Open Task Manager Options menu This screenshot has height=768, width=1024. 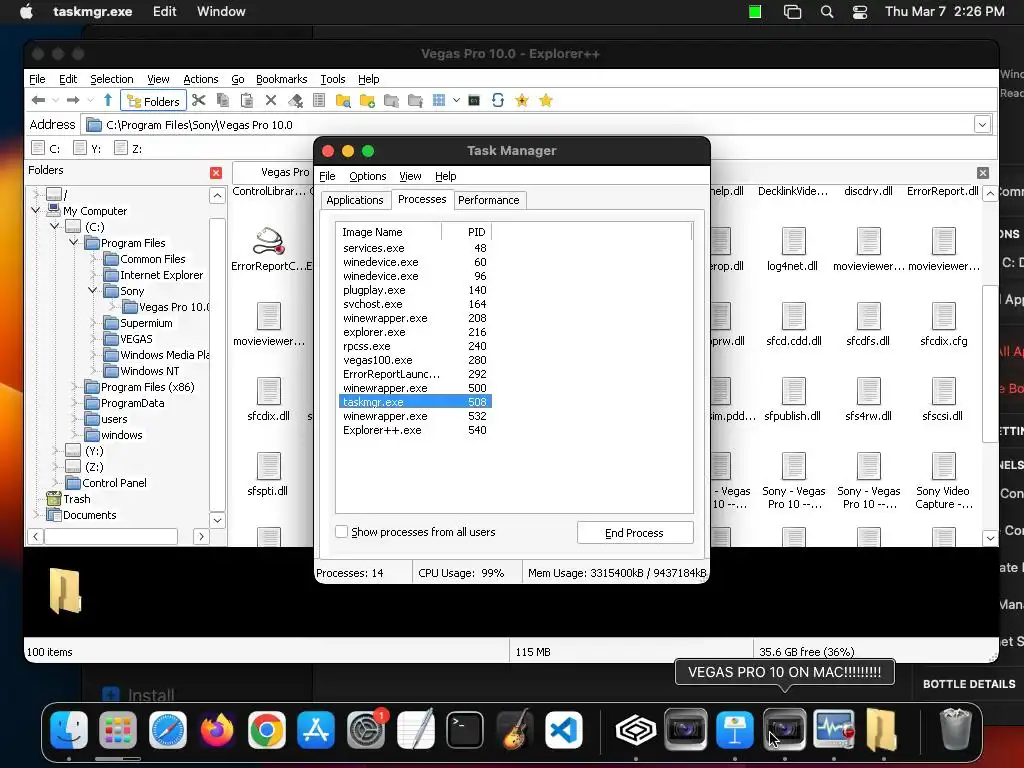click(x=368, y=176)
